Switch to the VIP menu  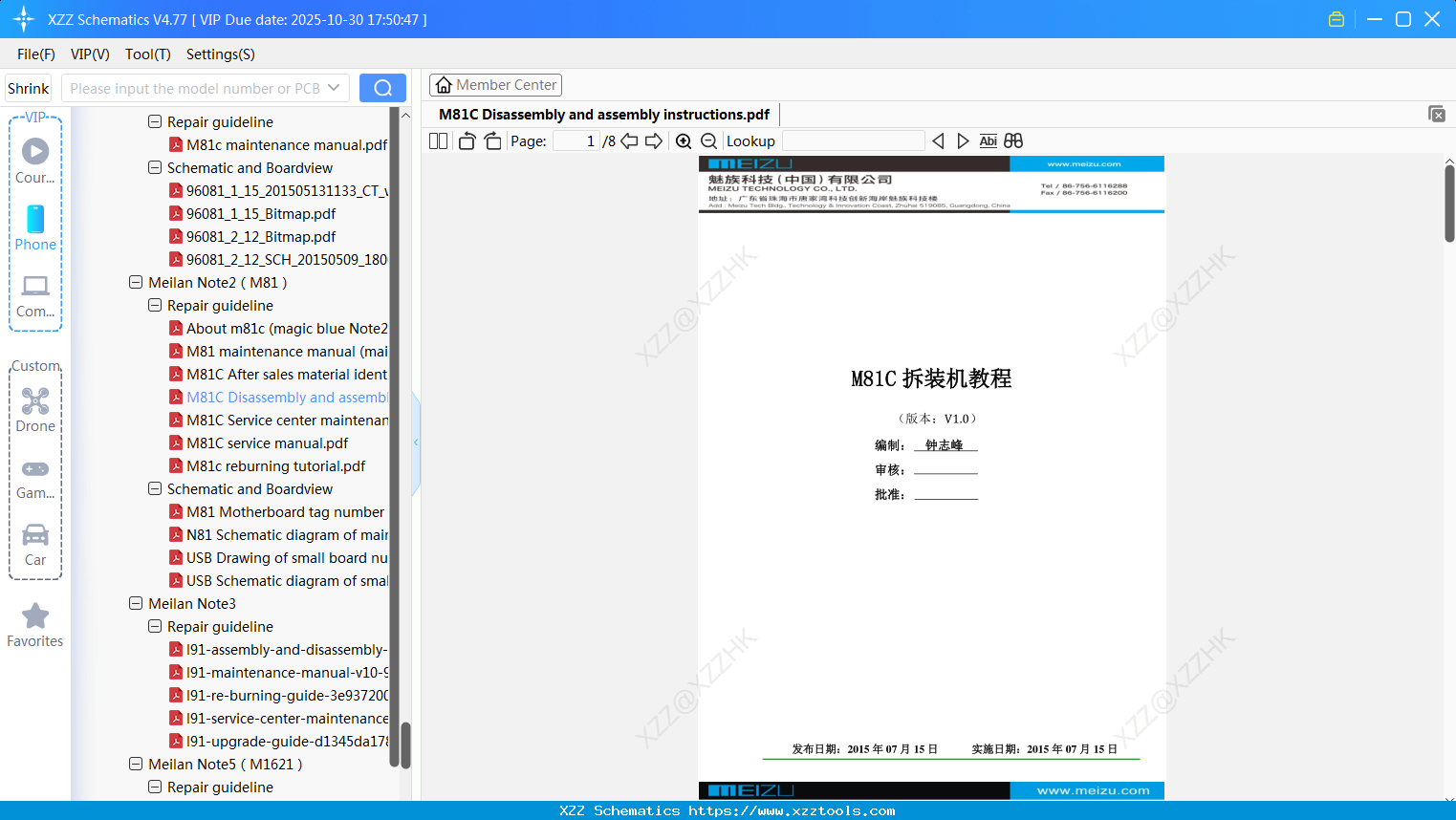point(89,54)
